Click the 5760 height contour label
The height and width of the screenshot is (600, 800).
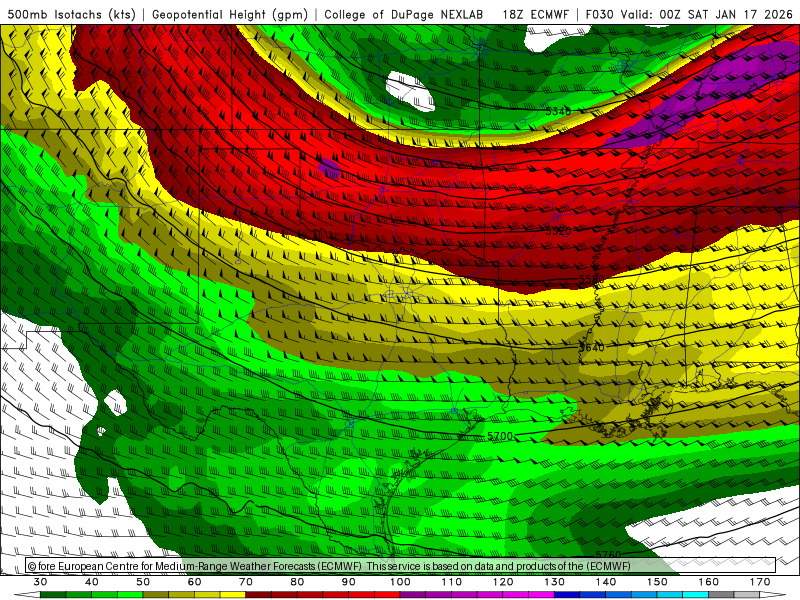(608, 554)
